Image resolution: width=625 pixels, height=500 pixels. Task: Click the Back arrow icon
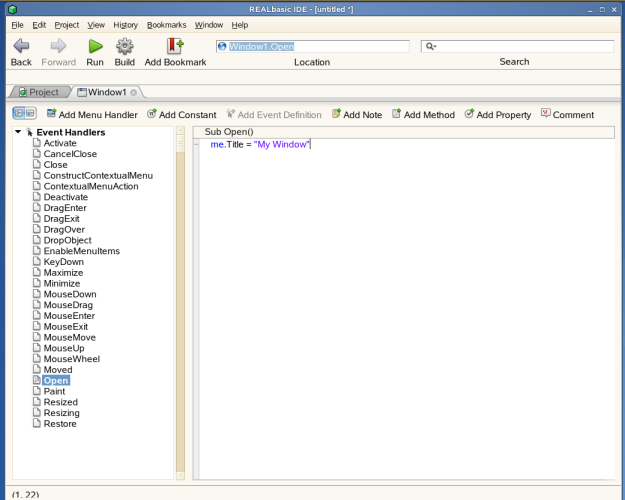pyautogui.click(x=21, y=46)
